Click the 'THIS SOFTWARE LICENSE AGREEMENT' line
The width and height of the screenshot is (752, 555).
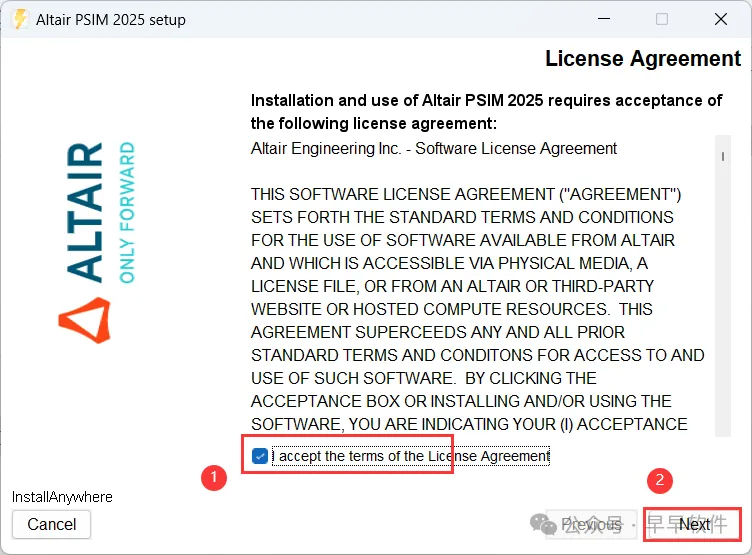[466, 194]
